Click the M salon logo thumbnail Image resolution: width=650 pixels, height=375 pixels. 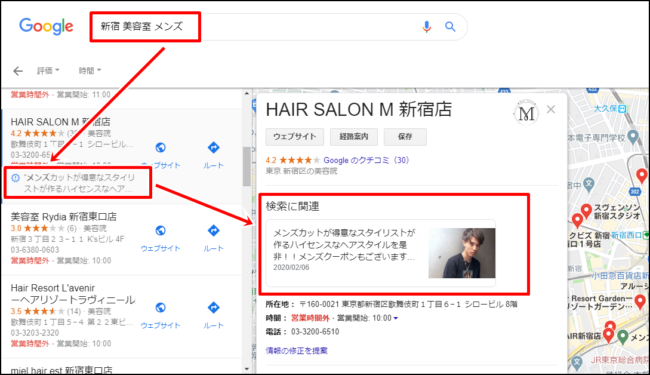pos(526,113)
